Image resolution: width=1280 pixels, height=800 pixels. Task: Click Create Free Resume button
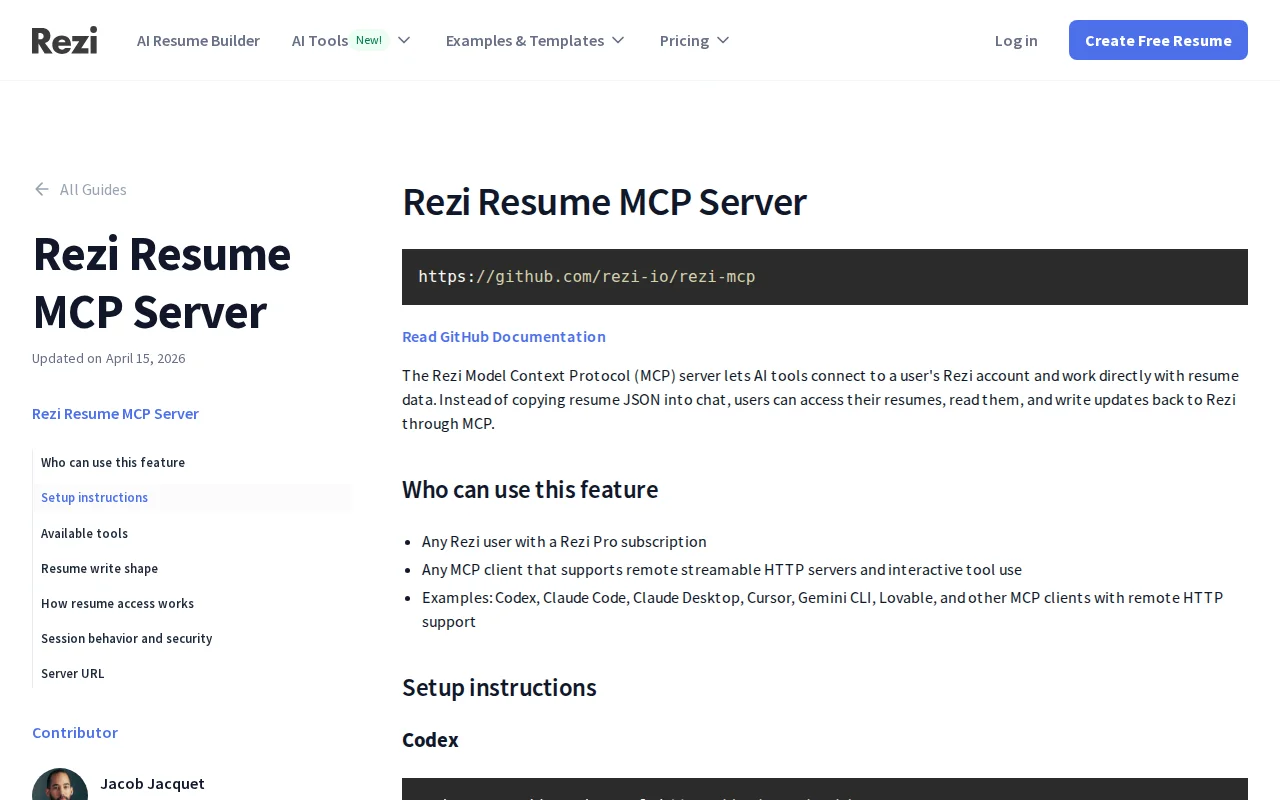[x=1158, y=40]
